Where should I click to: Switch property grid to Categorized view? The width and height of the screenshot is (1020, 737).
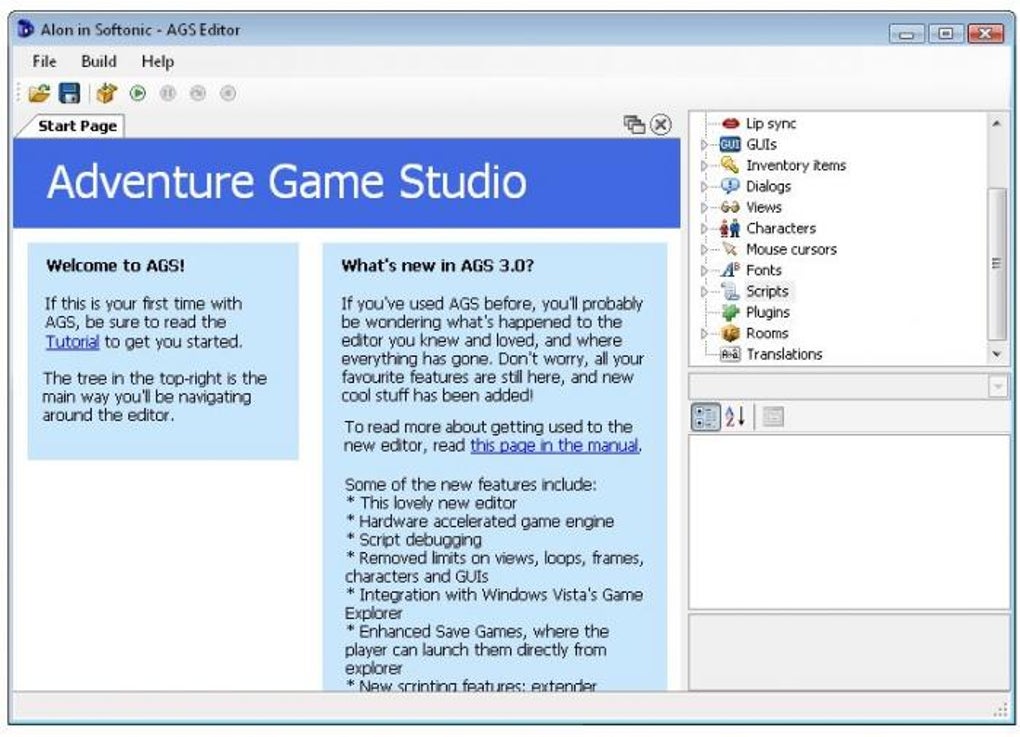(x=706, y=417)
